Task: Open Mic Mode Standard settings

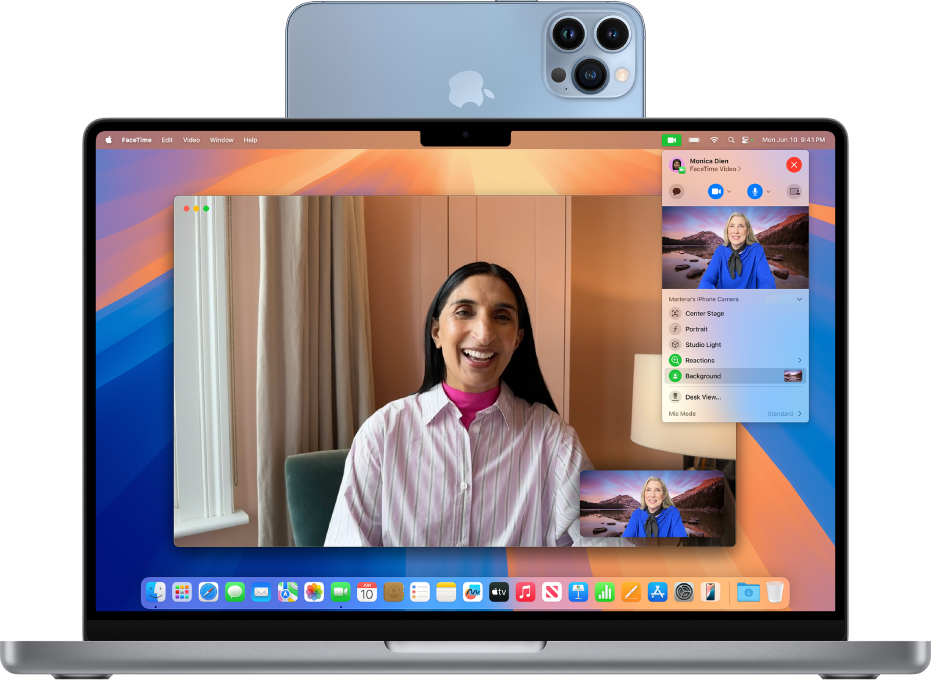Action: tap(781, 414)
